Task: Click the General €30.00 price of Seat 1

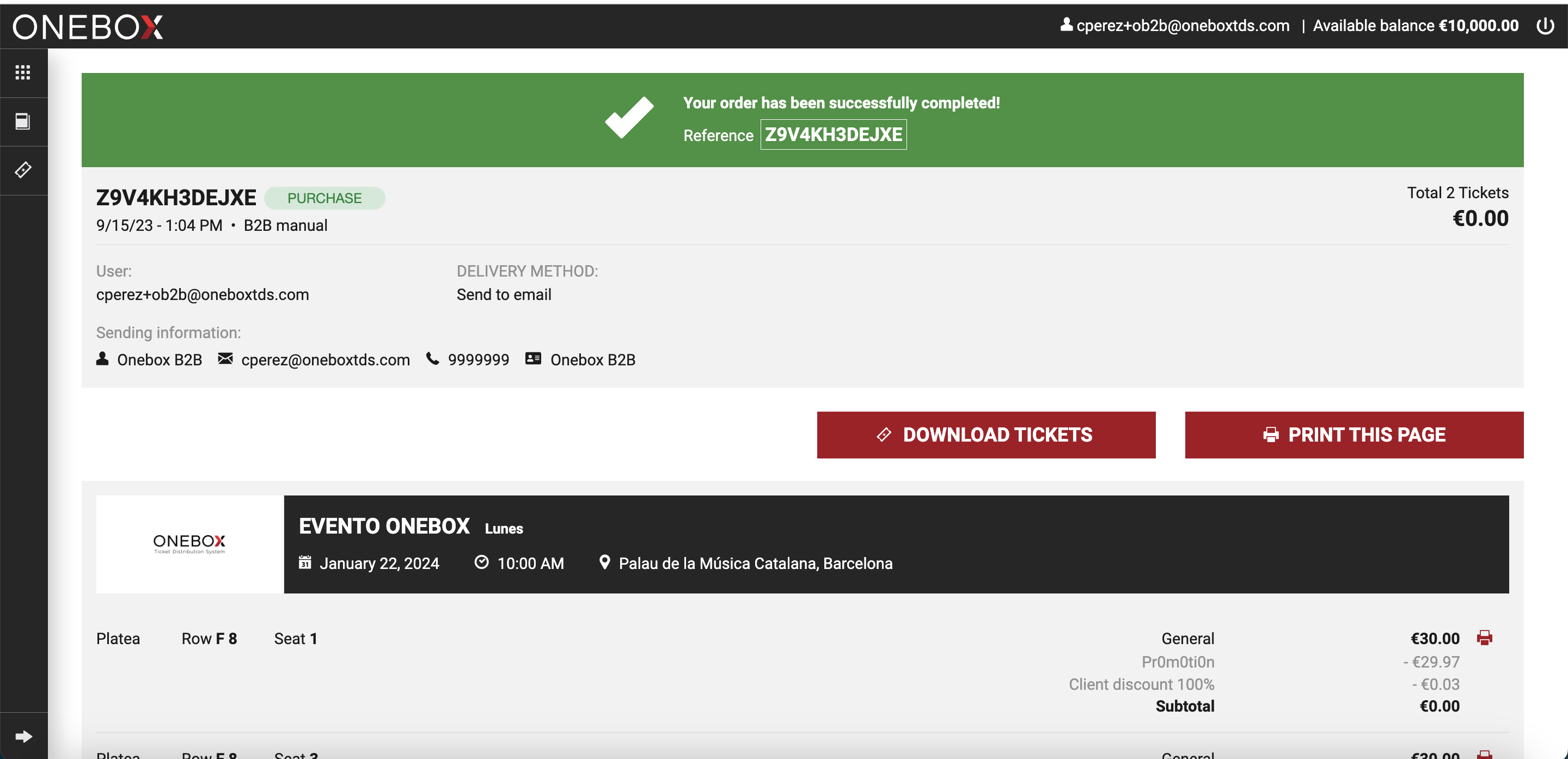Action: coord(1435,639)
